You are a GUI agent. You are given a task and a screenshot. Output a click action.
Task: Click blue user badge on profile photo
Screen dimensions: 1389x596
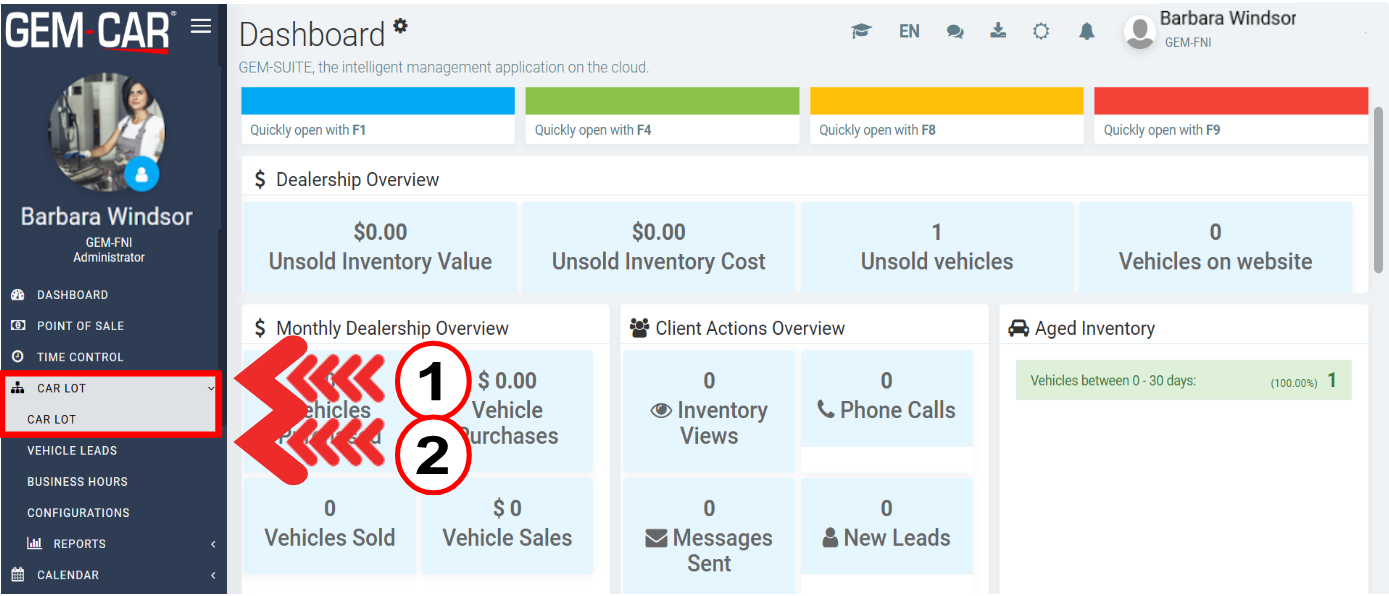[141, 174]
